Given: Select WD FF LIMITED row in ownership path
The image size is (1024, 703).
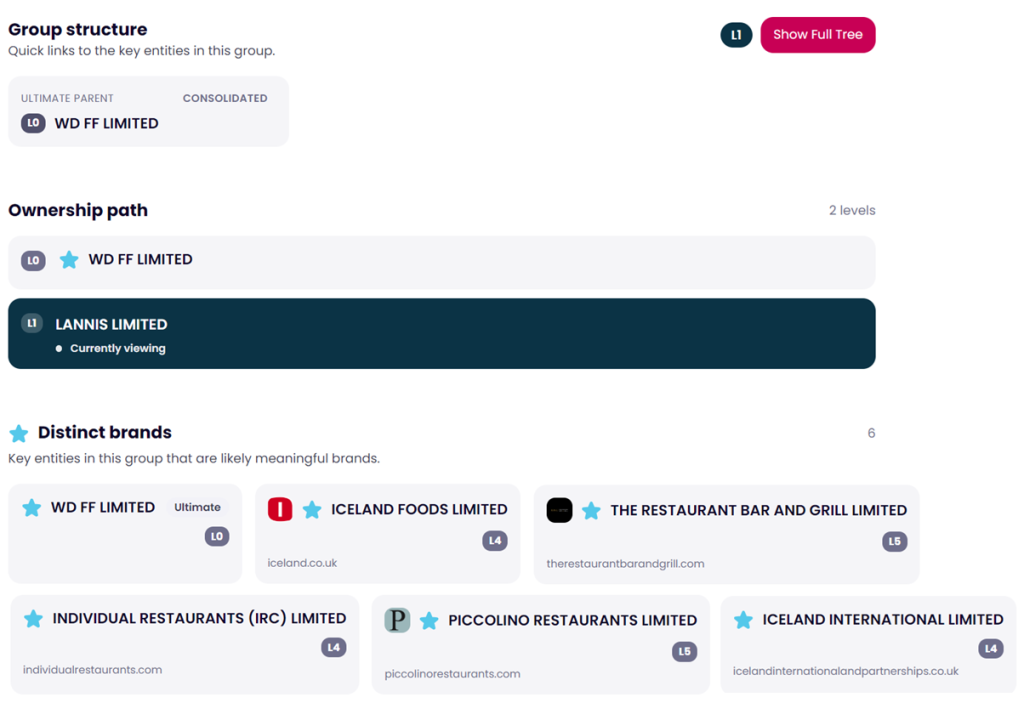Looking at the screenshot, I should point(441,262).
